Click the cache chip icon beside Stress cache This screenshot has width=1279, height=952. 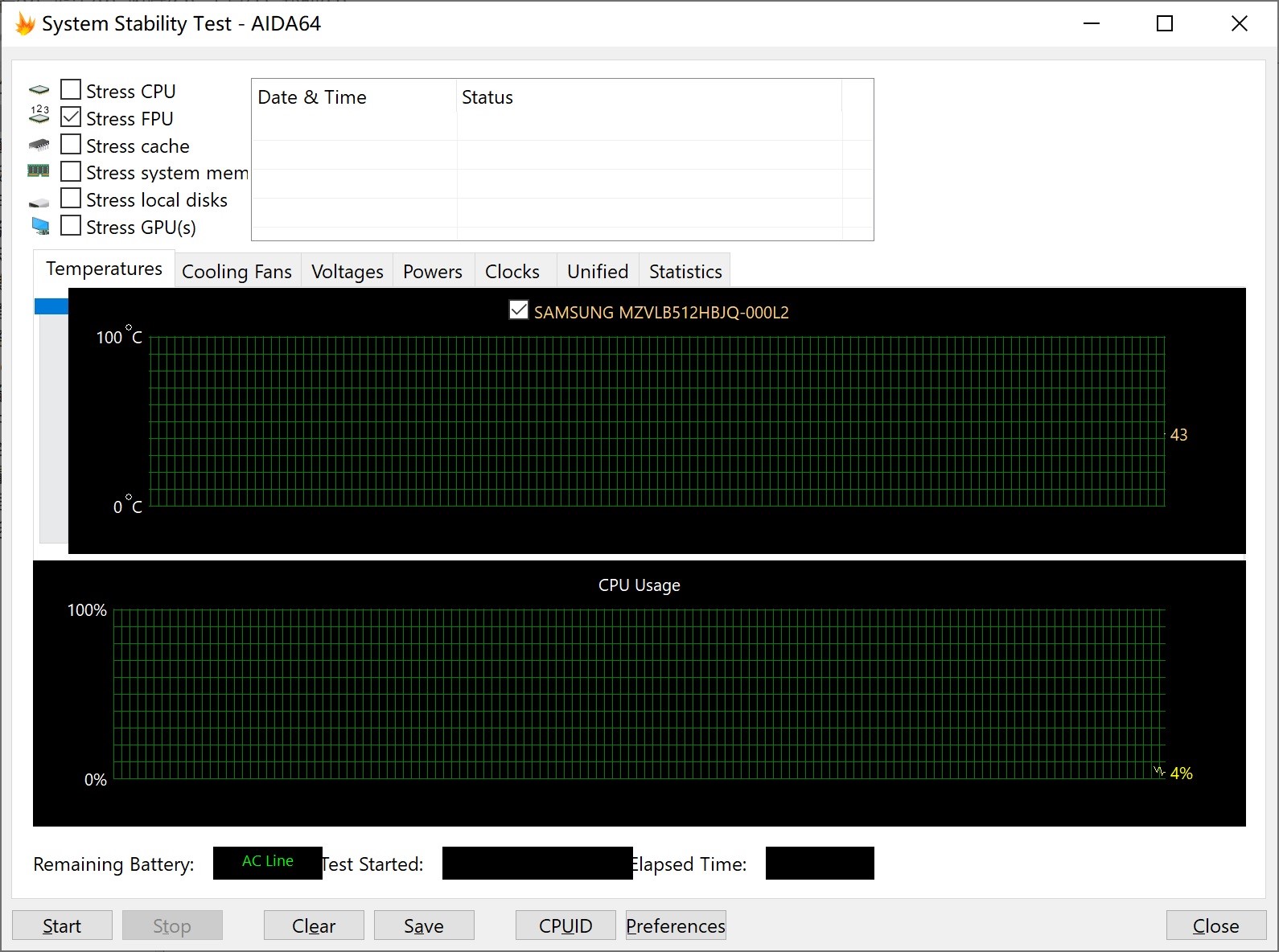point(39,145)
